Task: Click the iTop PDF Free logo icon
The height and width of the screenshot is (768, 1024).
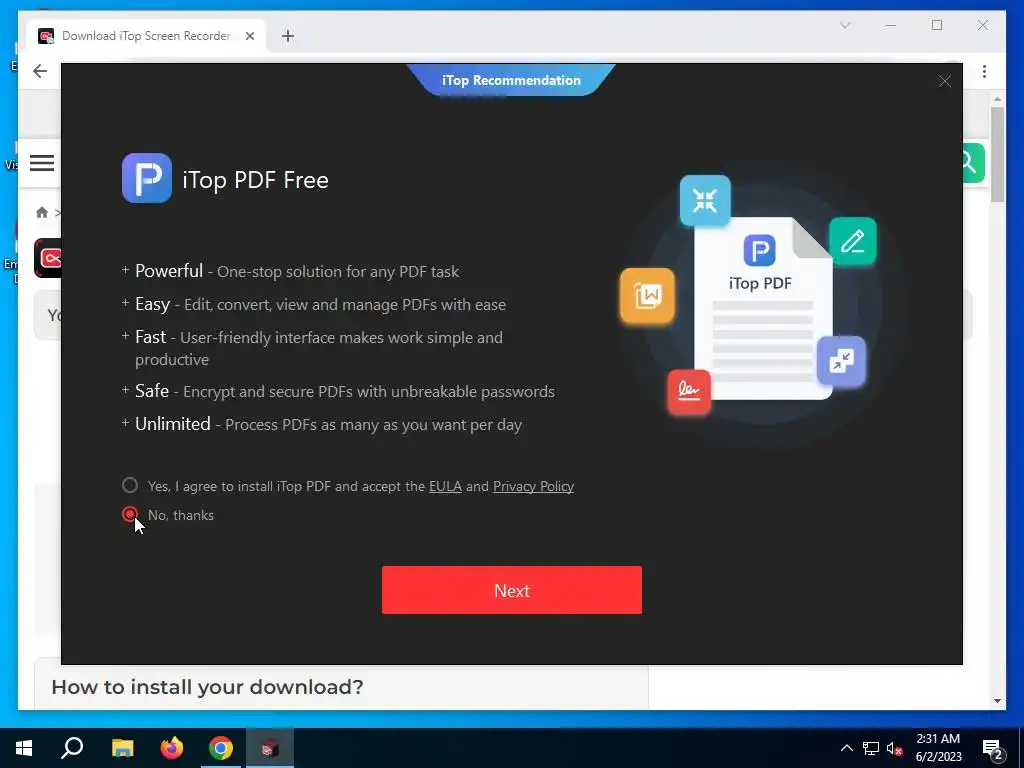Action: tap(147, 178)
